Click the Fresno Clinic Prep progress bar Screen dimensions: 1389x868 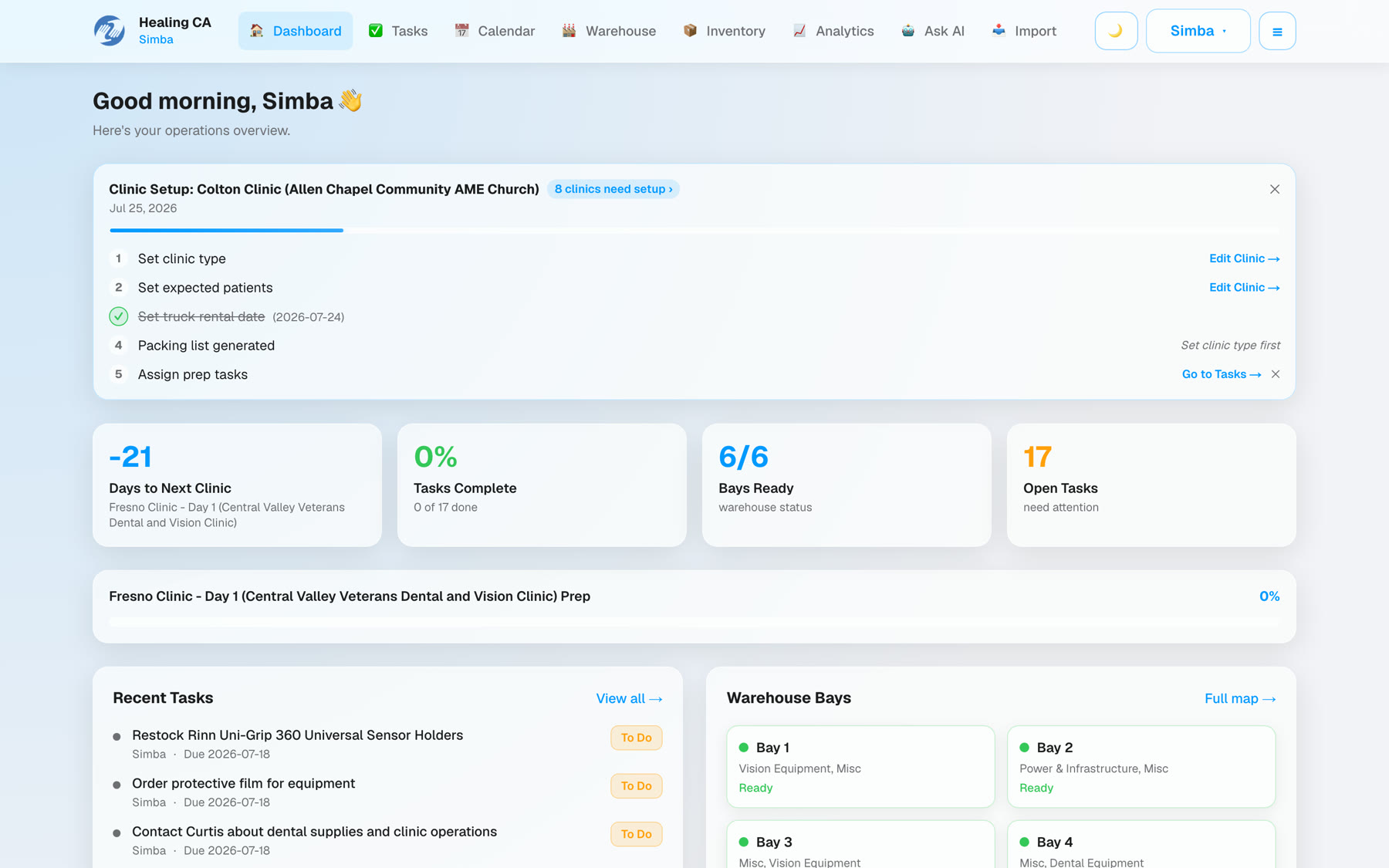click(x=694, y=621)
